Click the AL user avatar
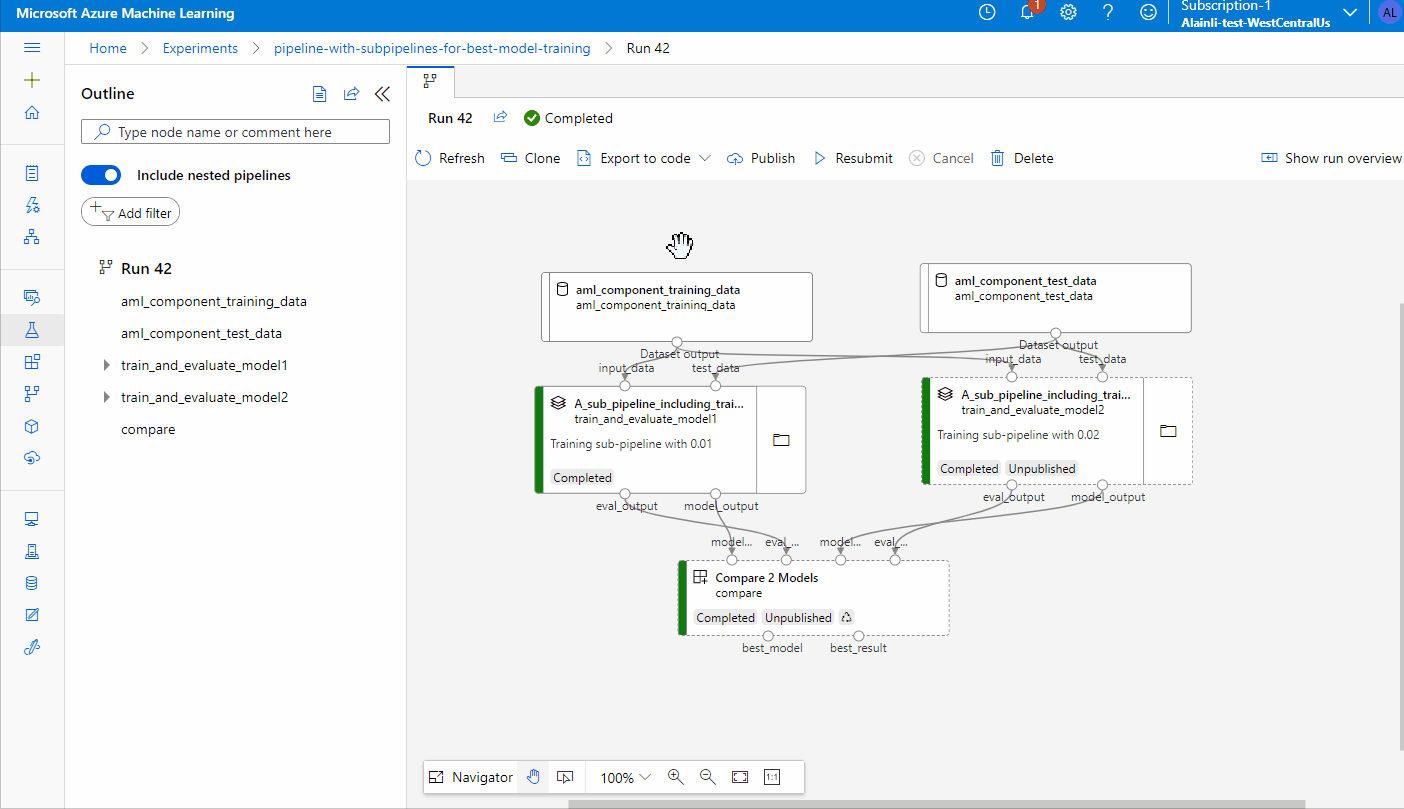1404x809 pixels. (1389, 13)
